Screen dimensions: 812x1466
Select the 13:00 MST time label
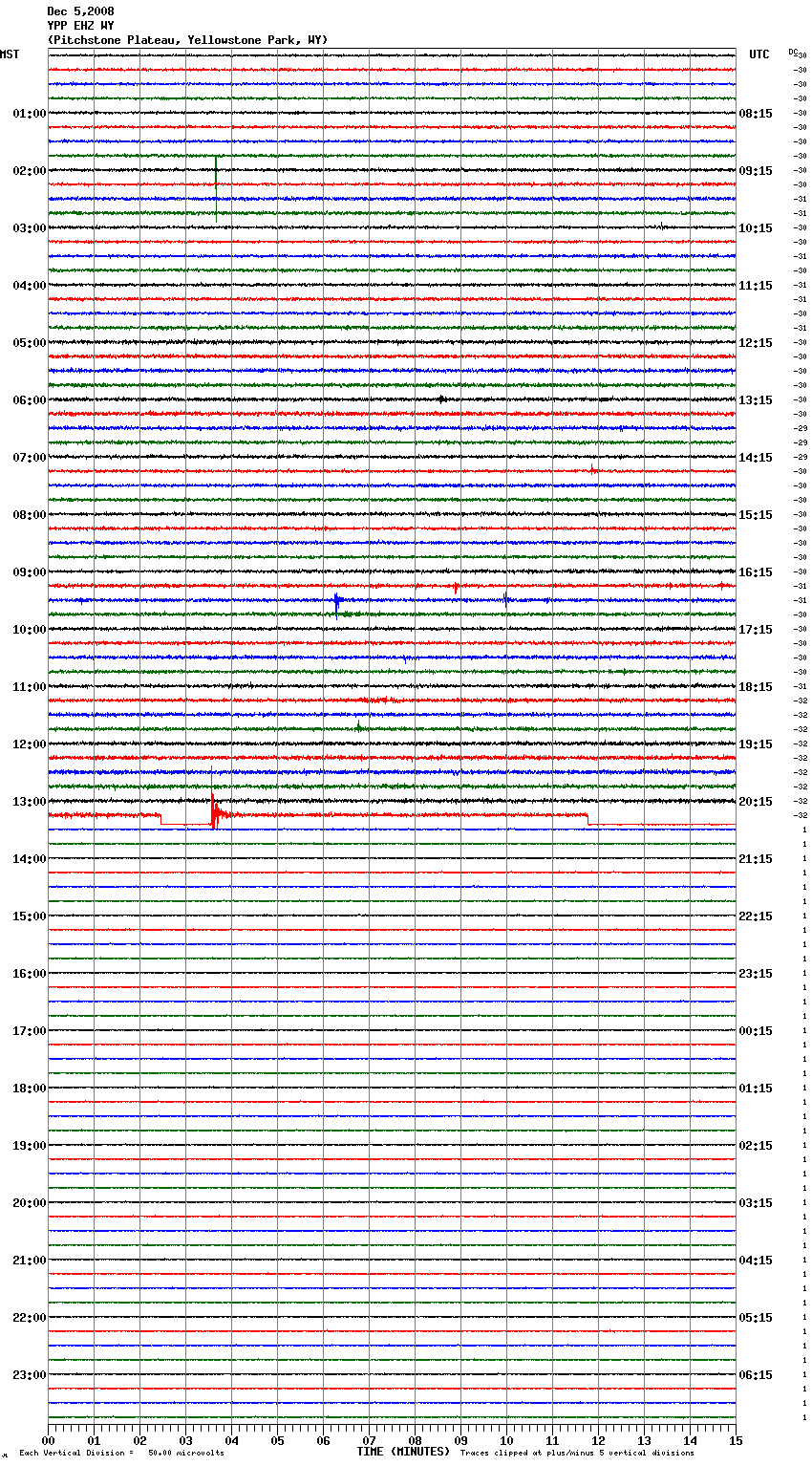pos(30,802)
